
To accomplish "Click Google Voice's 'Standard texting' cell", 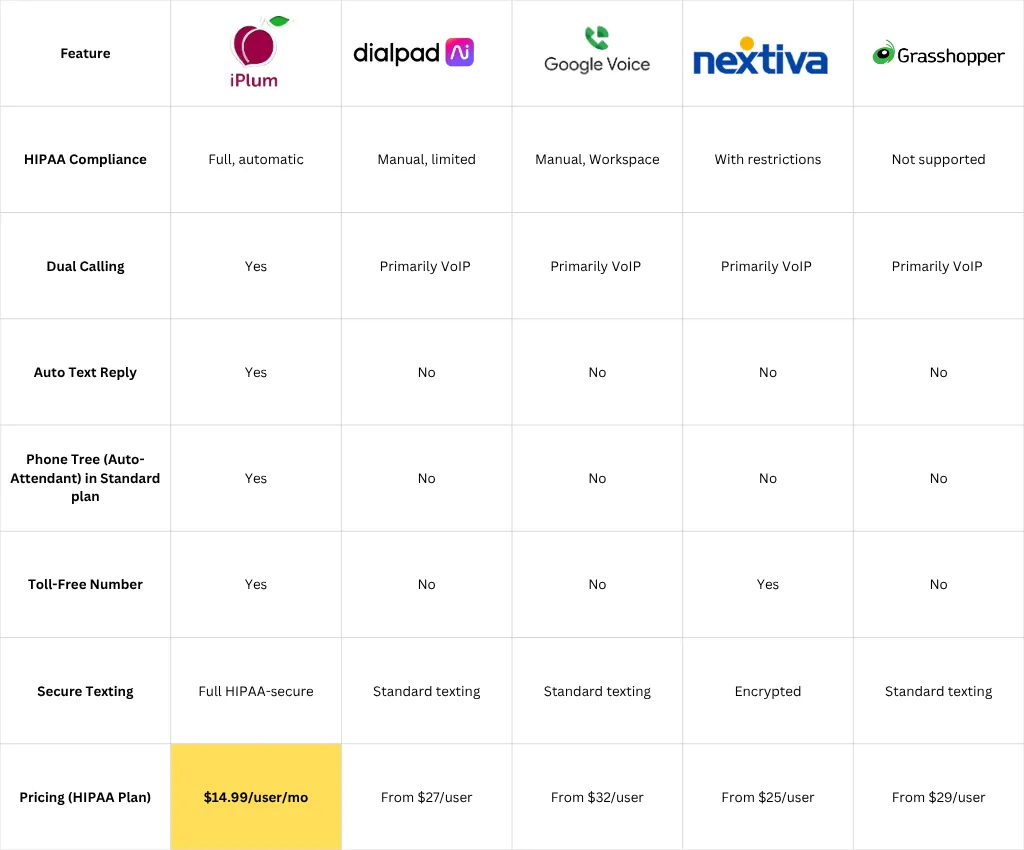I will tap(597, 691).
